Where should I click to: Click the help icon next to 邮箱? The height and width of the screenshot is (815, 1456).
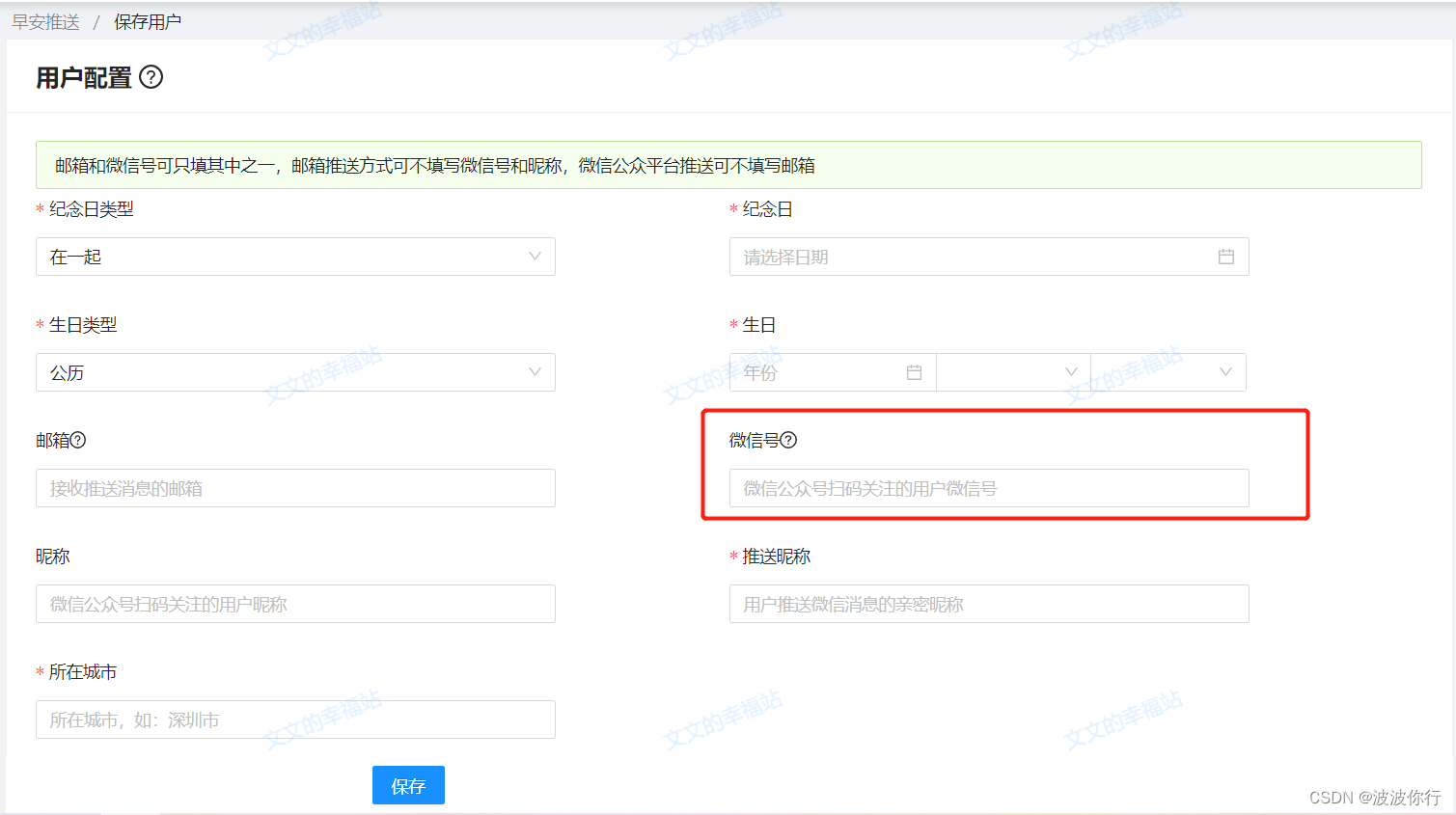[x=78, y=440]
